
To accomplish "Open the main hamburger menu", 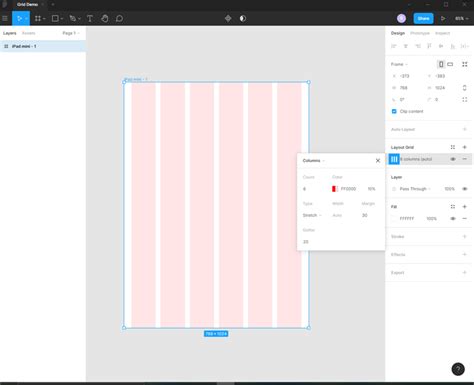I will pos(5,18).
